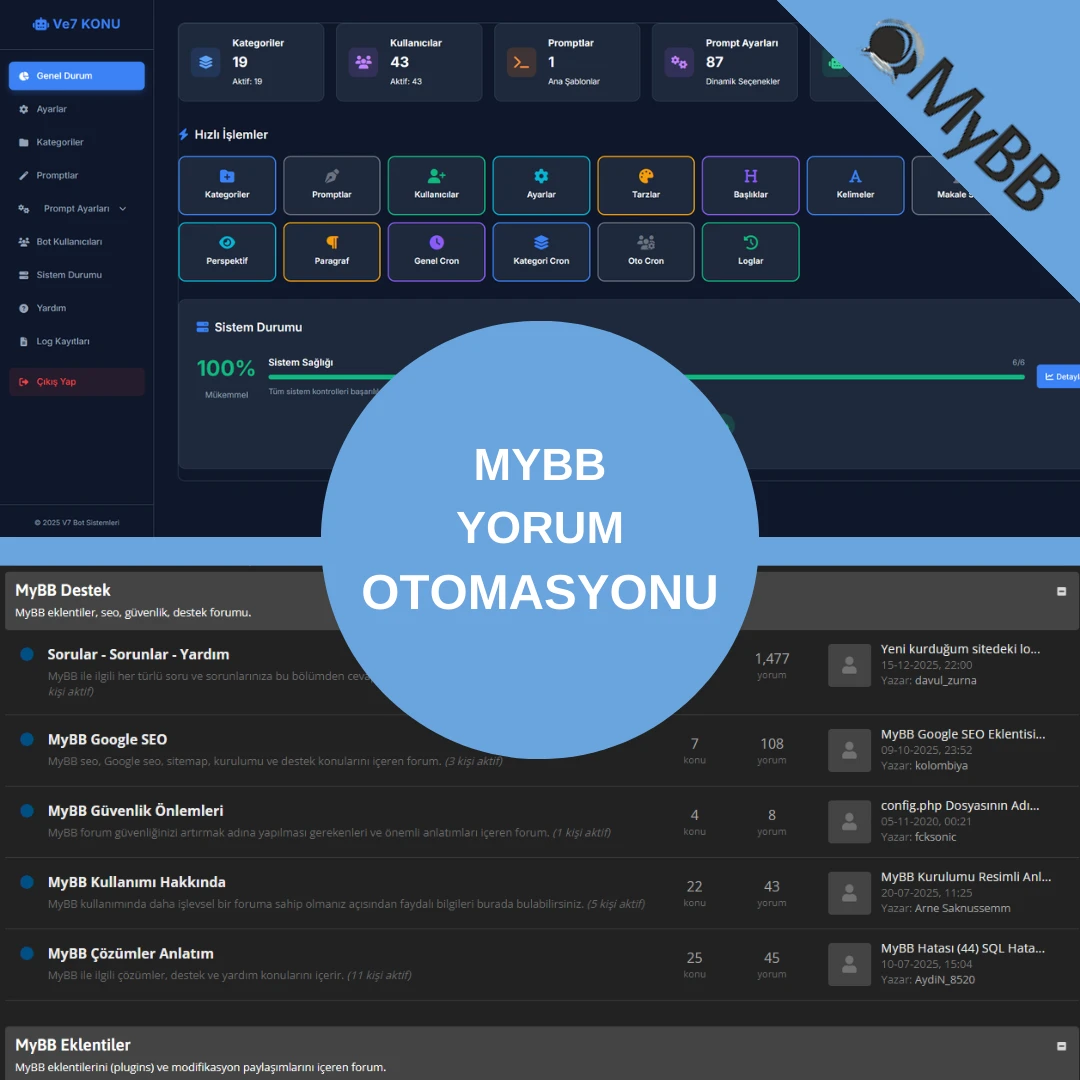Click the avatar beside kolombiya's post
This screenshot has width=1080, height=1080.
pos(849,751)
